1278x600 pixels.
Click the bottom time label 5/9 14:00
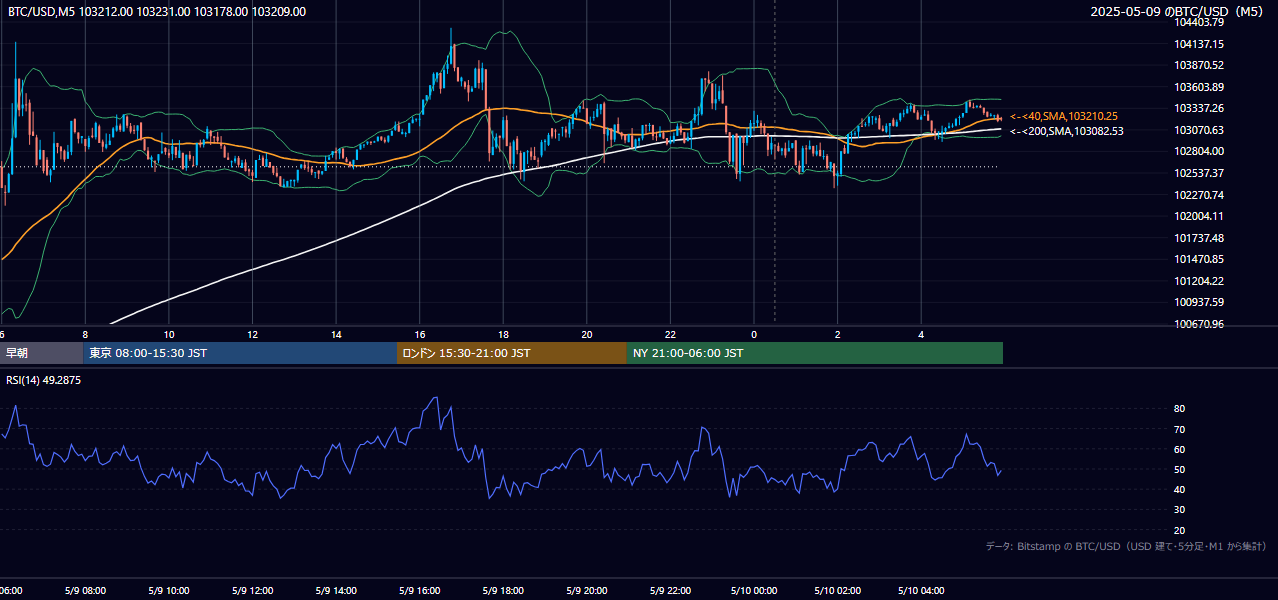[336, 591]
